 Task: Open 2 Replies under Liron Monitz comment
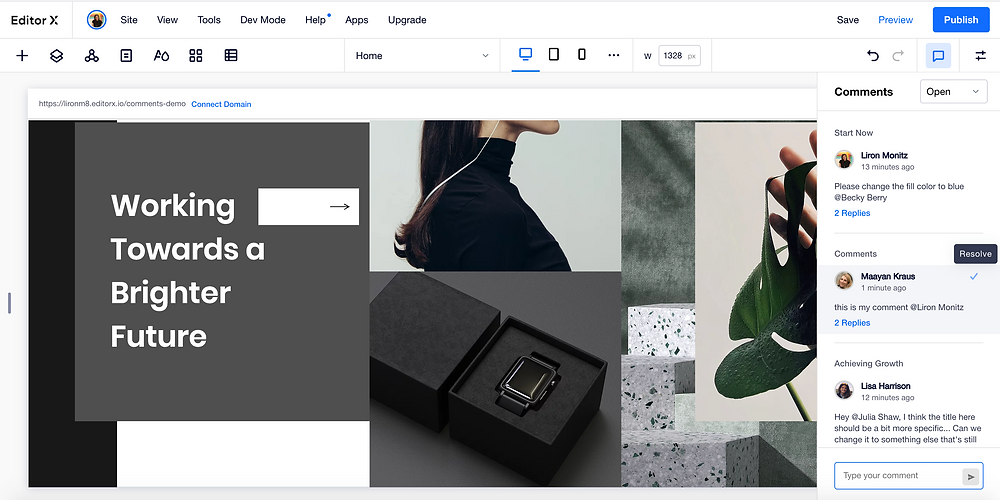pos(852,213)
